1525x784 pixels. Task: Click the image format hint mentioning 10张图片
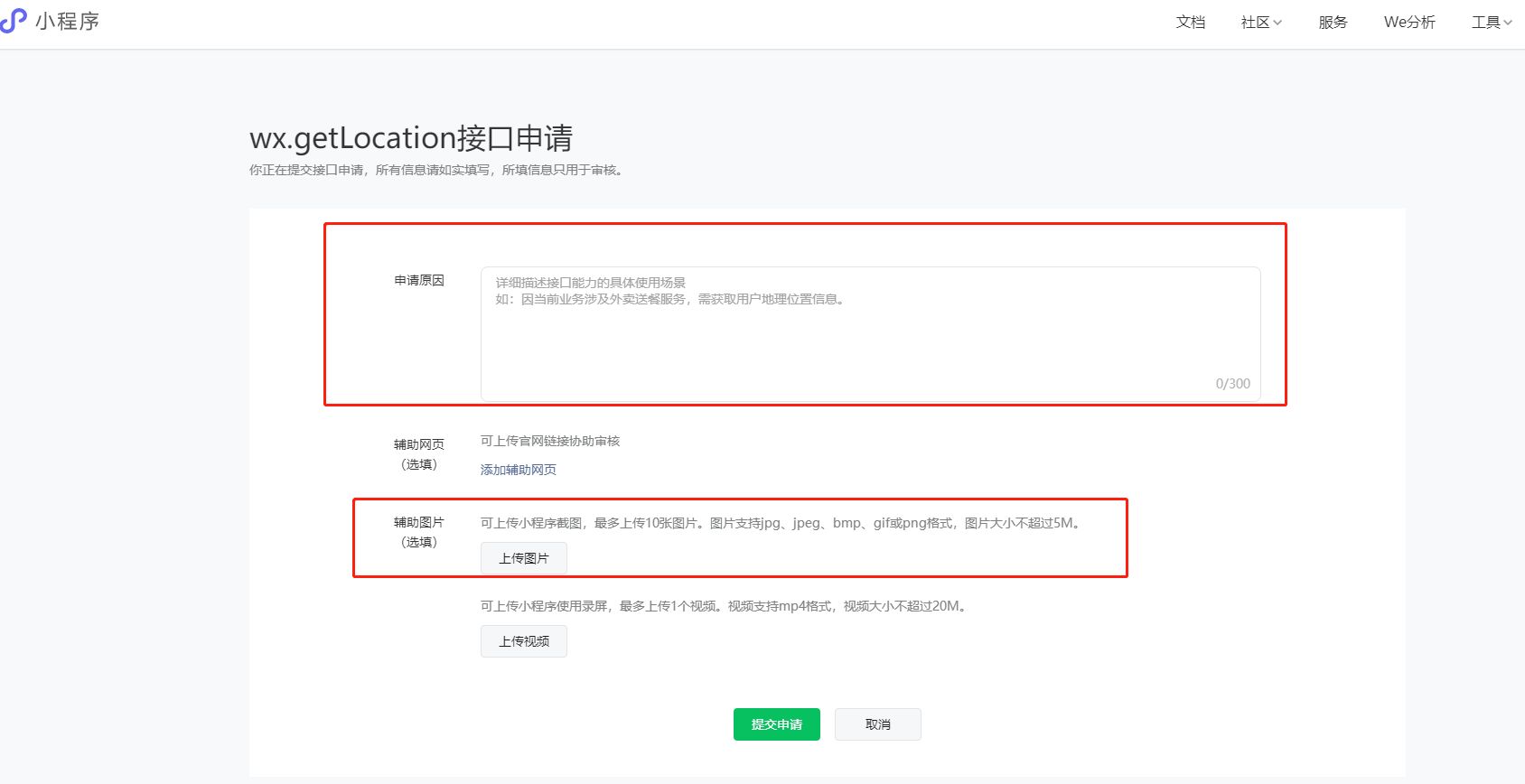[x=781, y=523]
